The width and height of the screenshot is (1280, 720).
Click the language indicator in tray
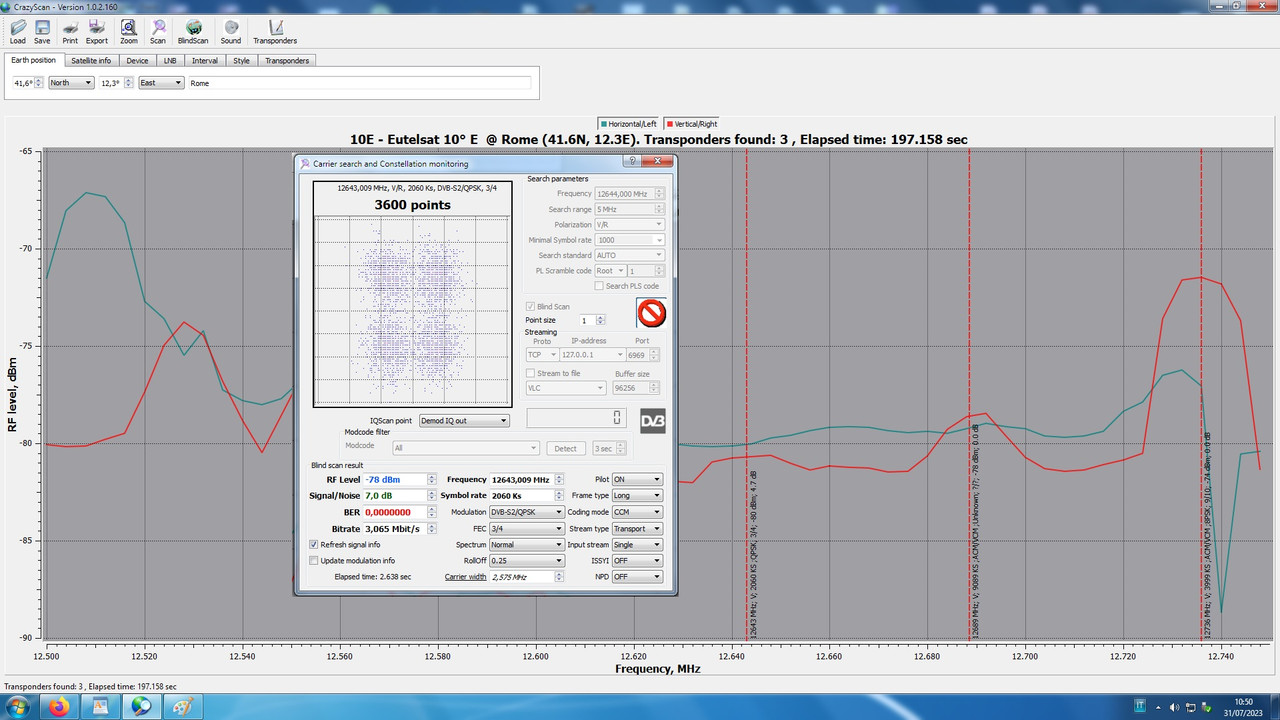click(1140, 706)
